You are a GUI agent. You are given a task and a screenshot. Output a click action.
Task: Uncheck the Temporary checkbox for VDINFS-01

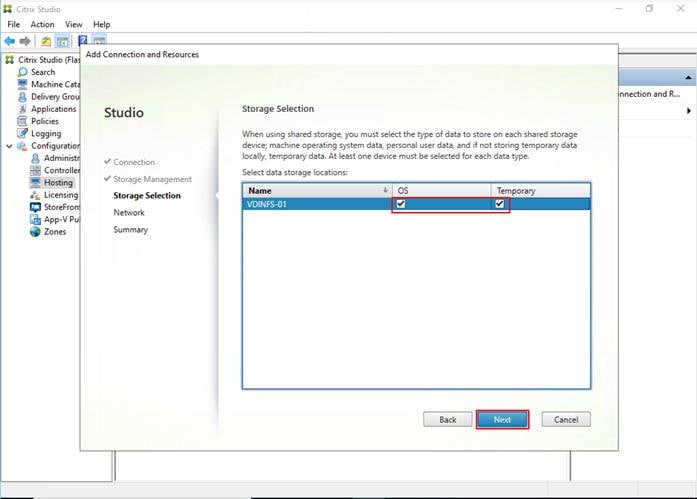(x=500, y=204)
